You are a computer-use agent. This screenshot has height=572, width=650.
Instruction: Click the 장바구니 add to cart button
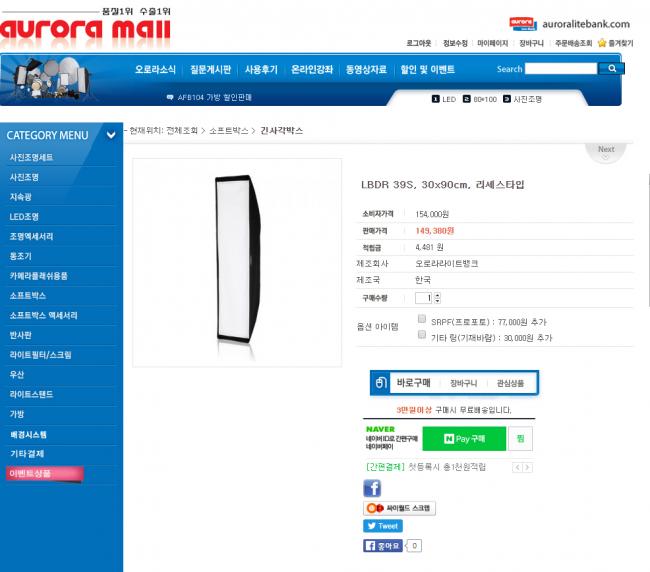(463, 383)
